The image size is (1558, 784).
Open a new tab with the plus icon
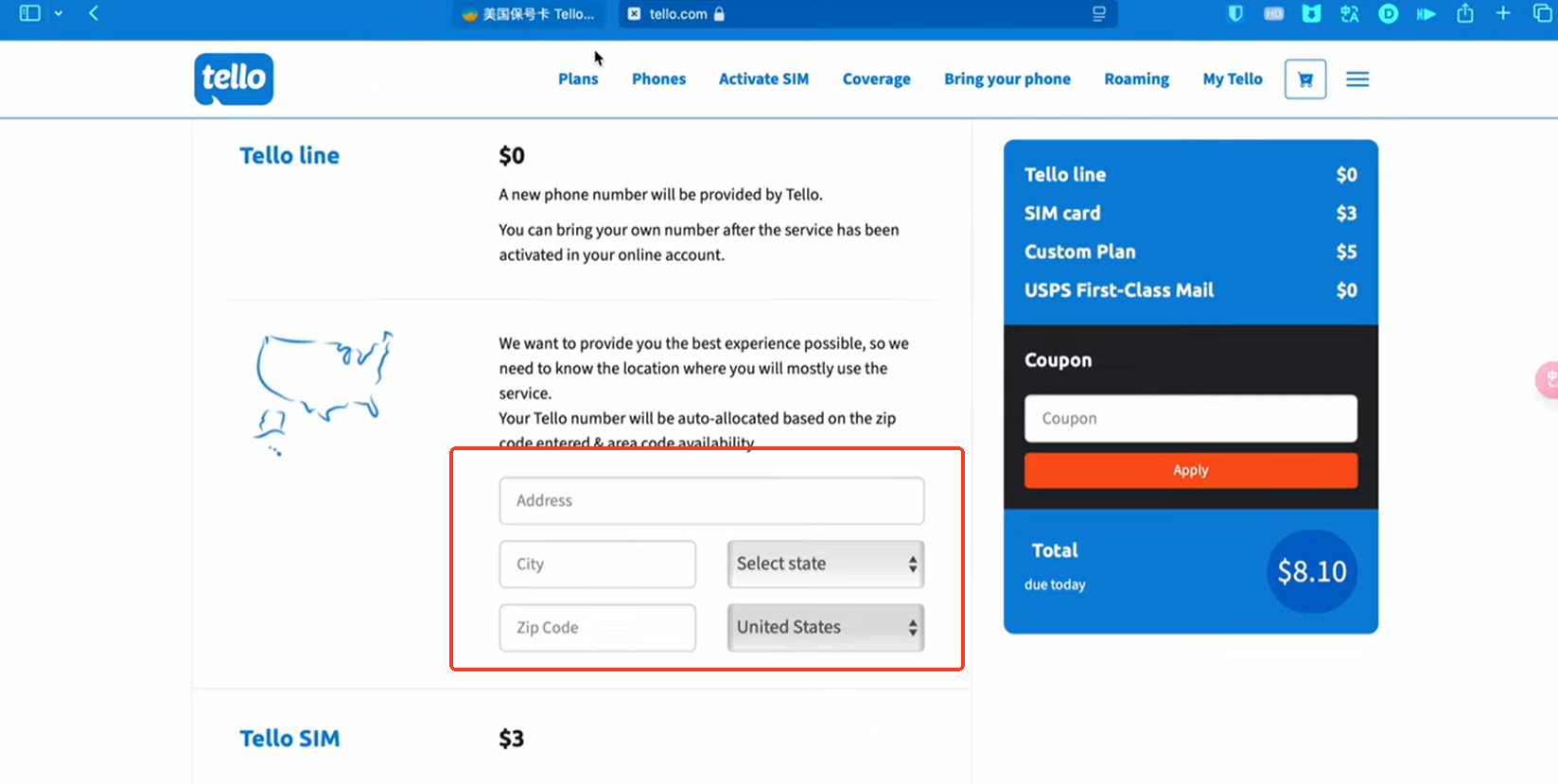tap(1503, 13)
